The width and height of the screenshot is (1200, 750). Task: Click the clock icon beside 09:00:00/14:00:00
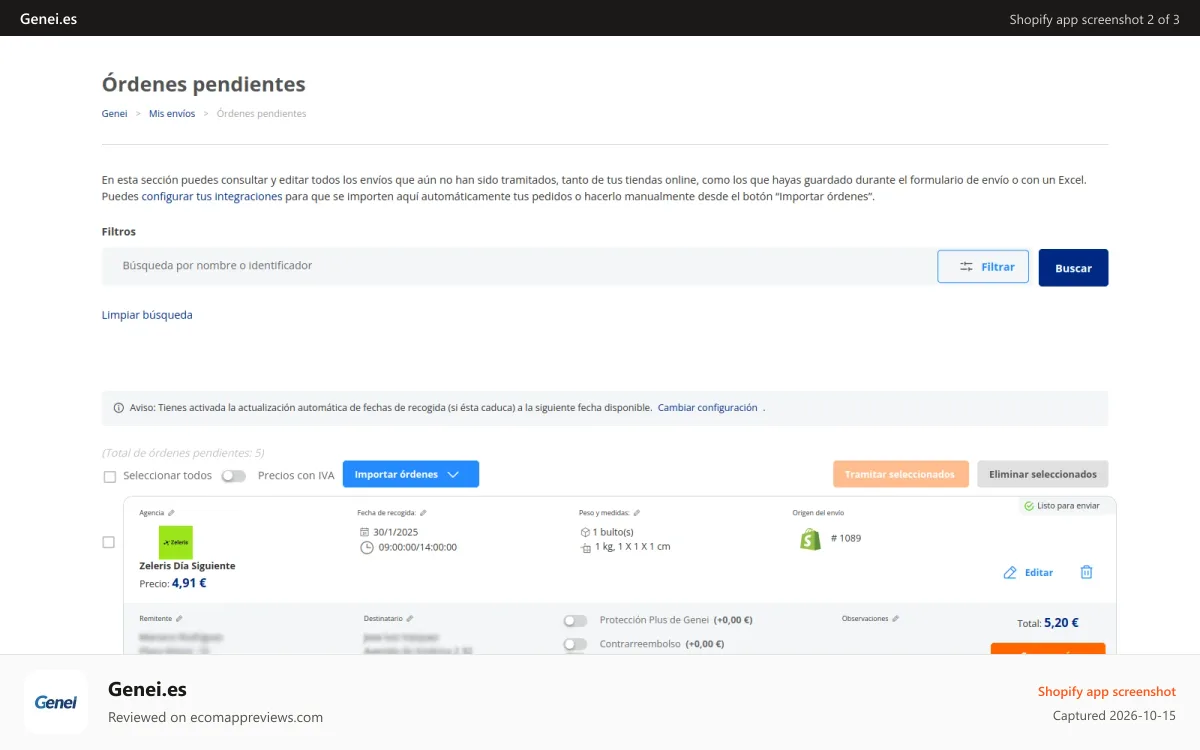click(x=366, y=547)
